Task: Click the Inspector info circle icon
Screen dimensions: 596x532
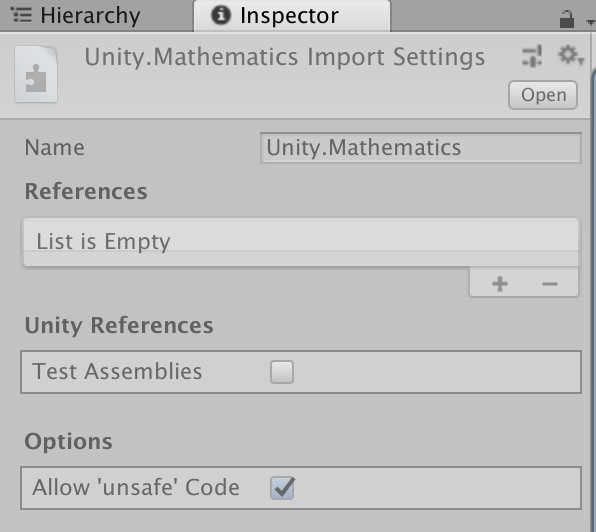Action: click(221, 15)
